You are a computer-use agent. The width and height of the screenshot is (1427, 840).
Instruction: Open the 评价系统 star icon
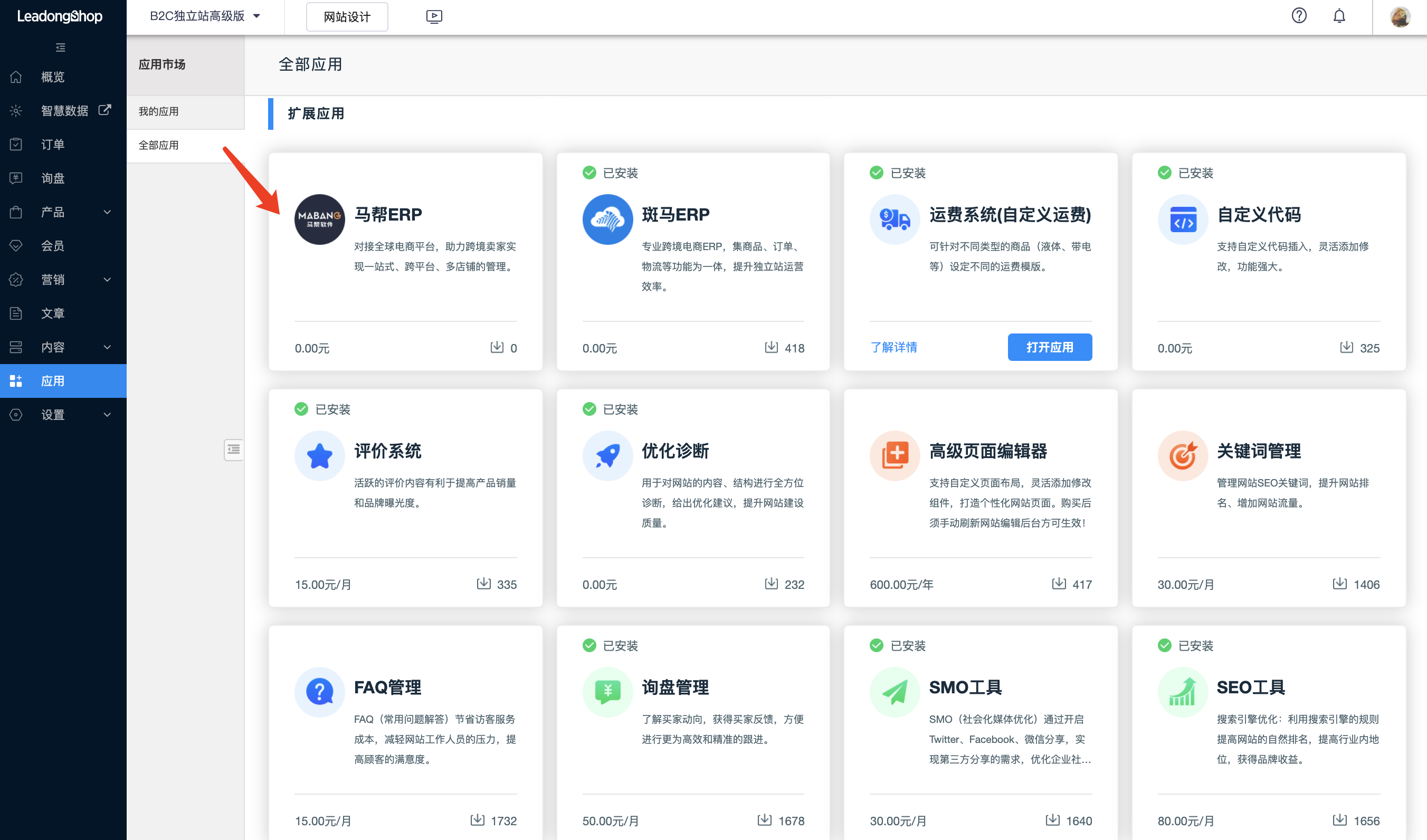319,456
